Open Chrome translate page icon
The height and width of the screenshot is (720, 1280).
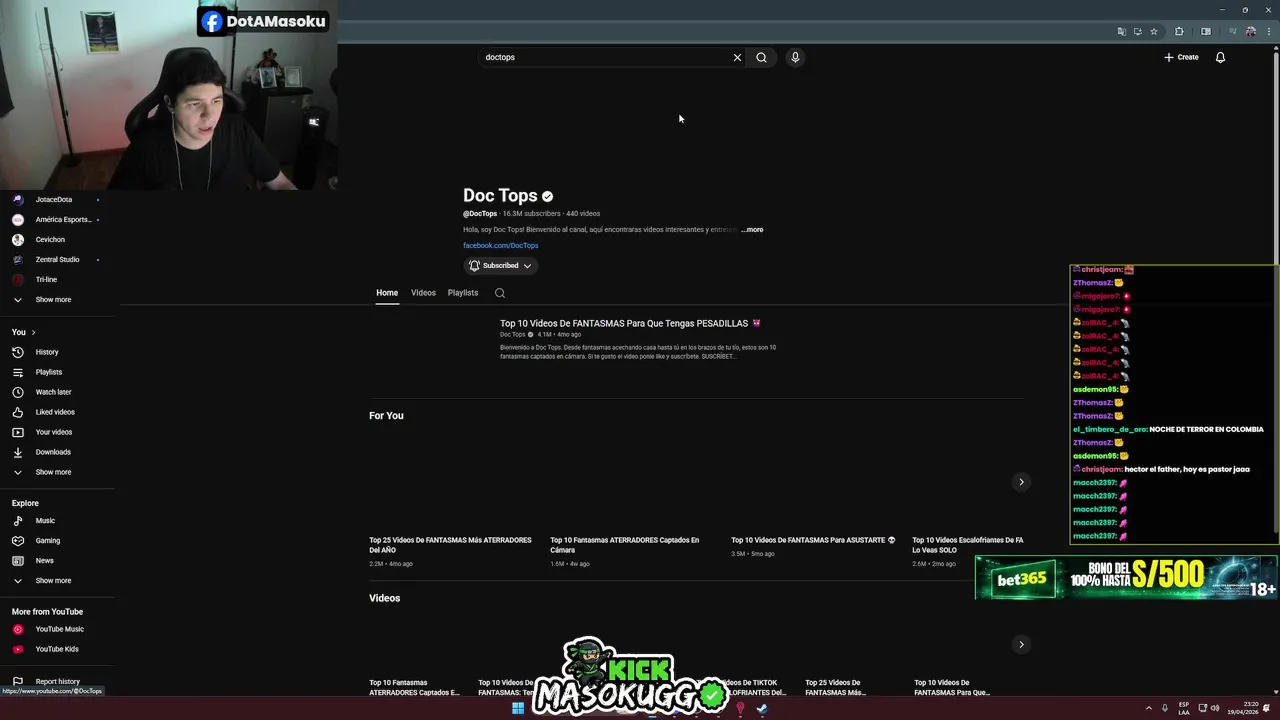[x=1121, y=31]
